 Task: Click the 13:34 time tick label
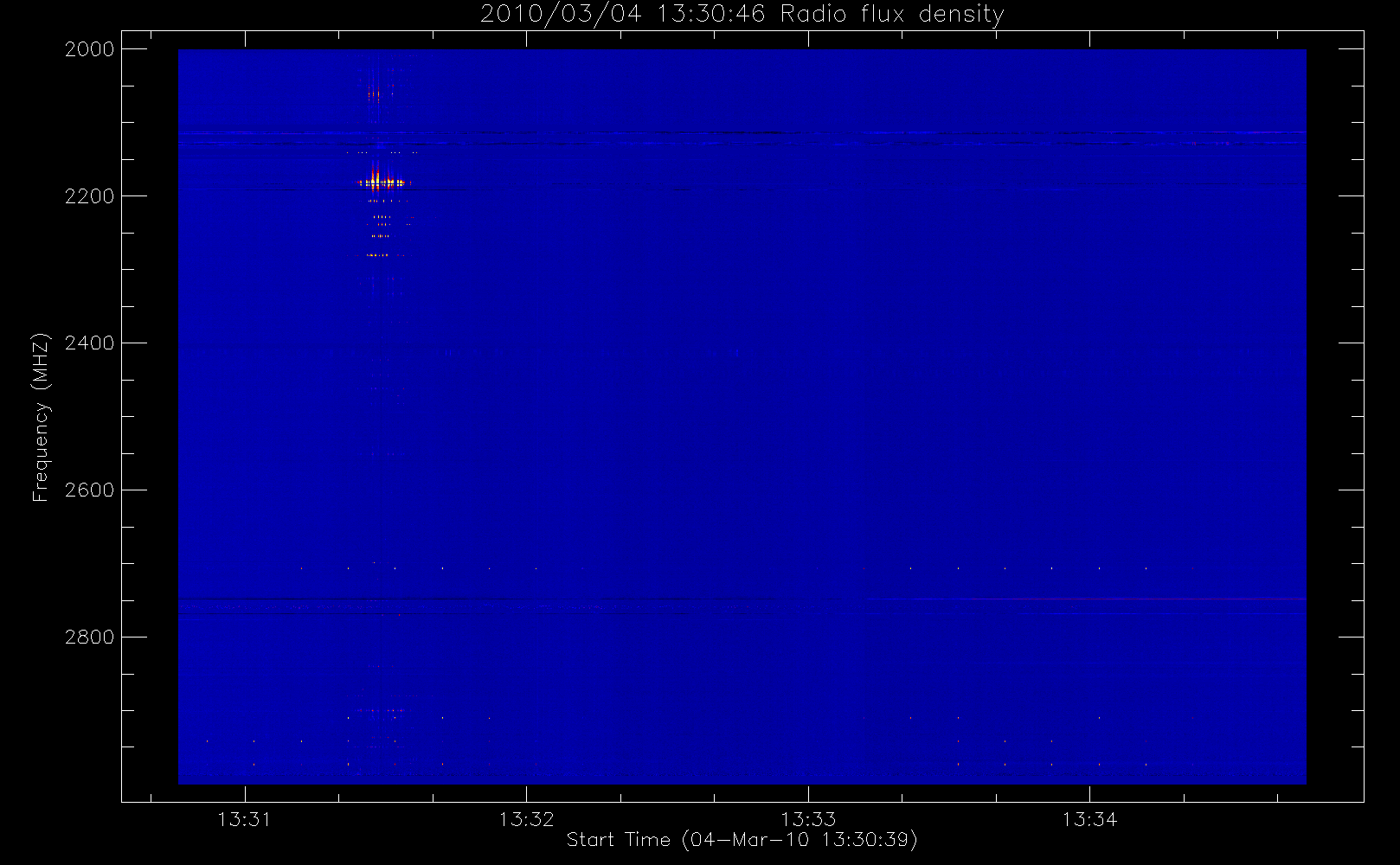1089,819
